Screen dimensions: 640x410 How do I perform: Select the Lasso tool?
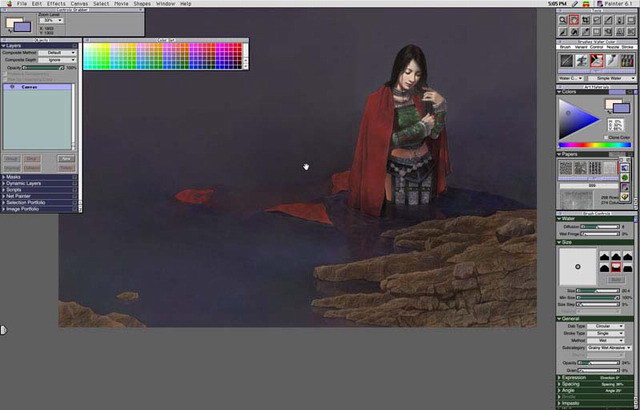point(597,20)
